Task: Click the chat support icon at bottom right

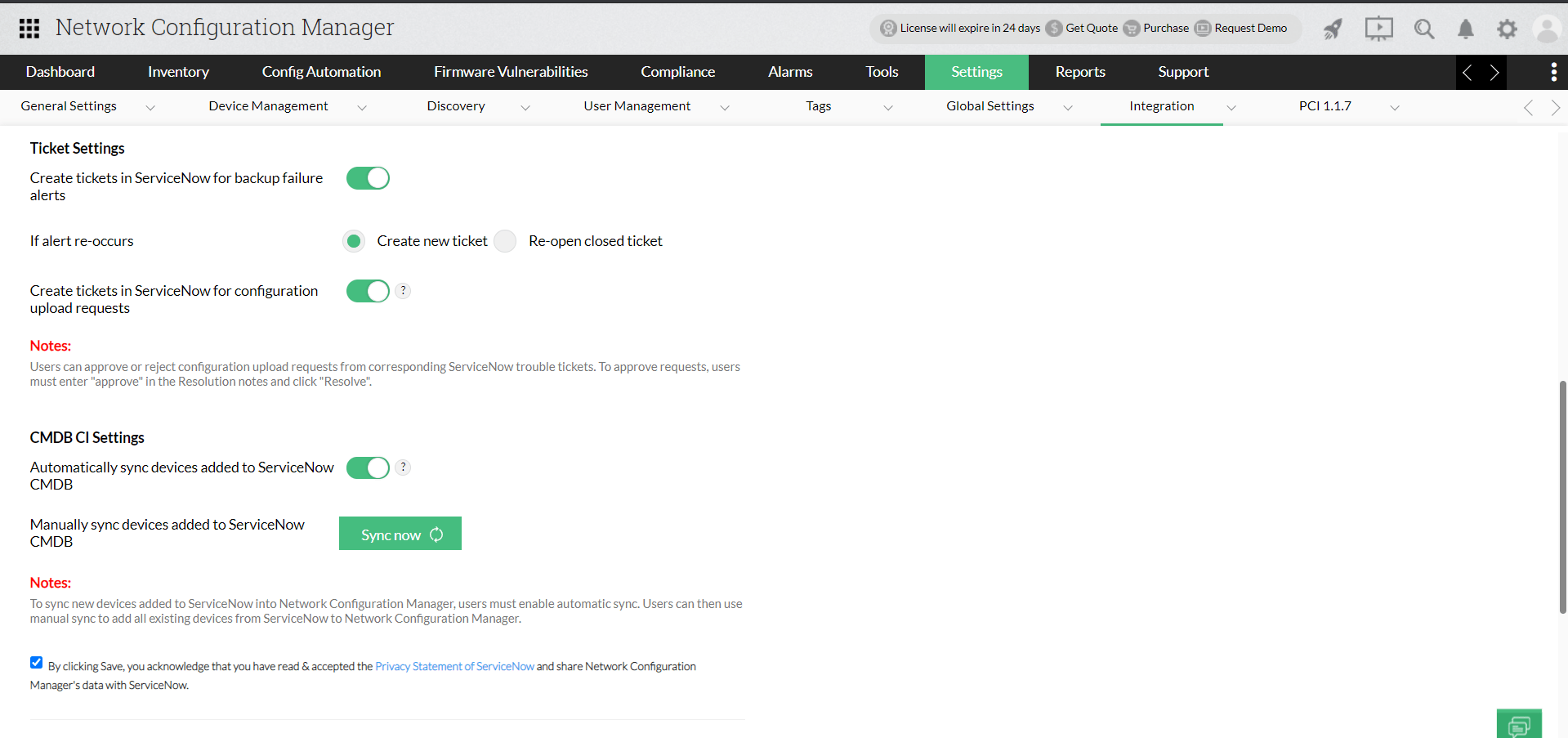Action: coord(1518,724)
